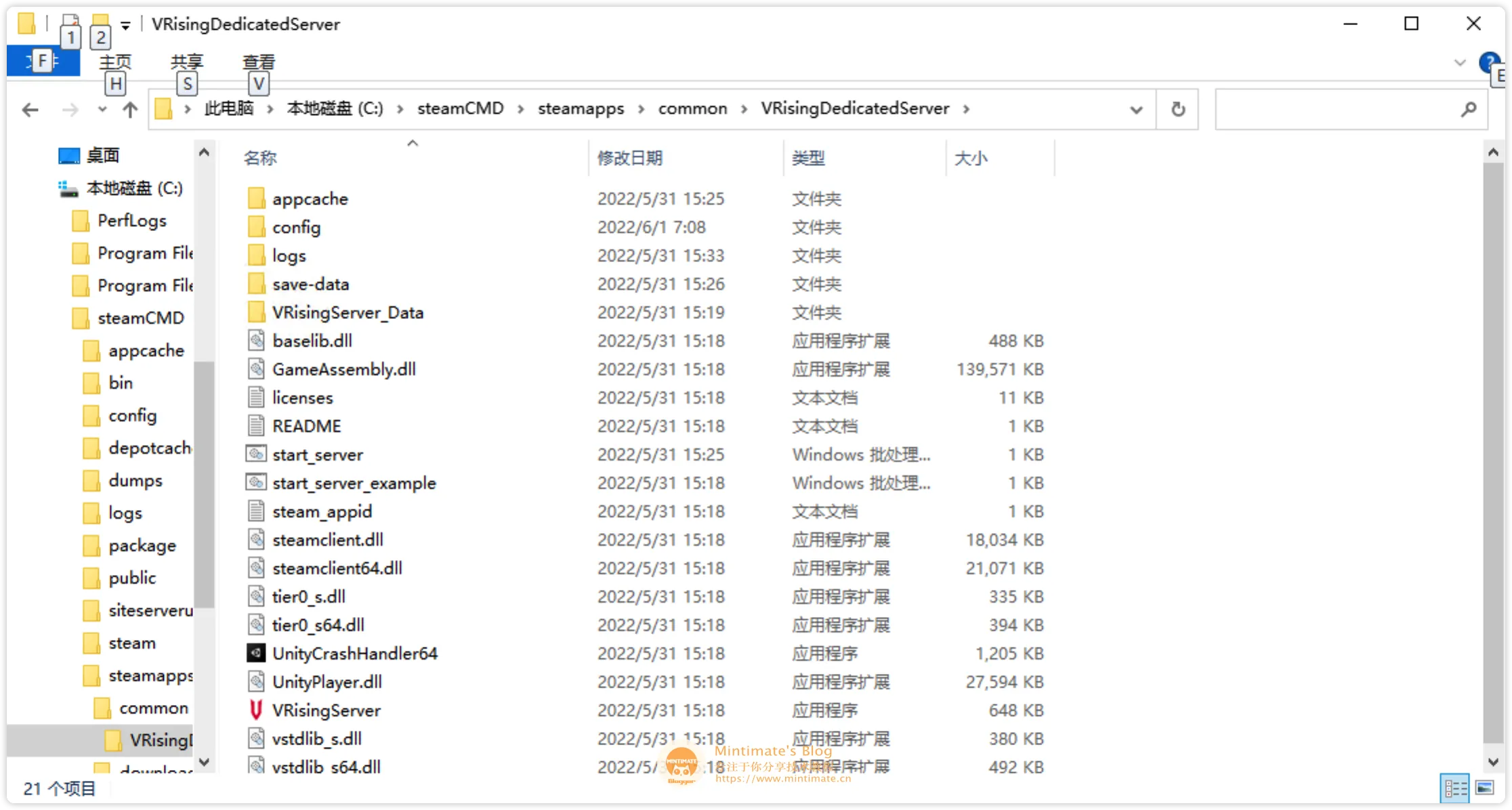The height and width of the screenshot is (810, 1512).
Task: Expand breadcrumb arrow after 此电脑
Action: point(270,109)
